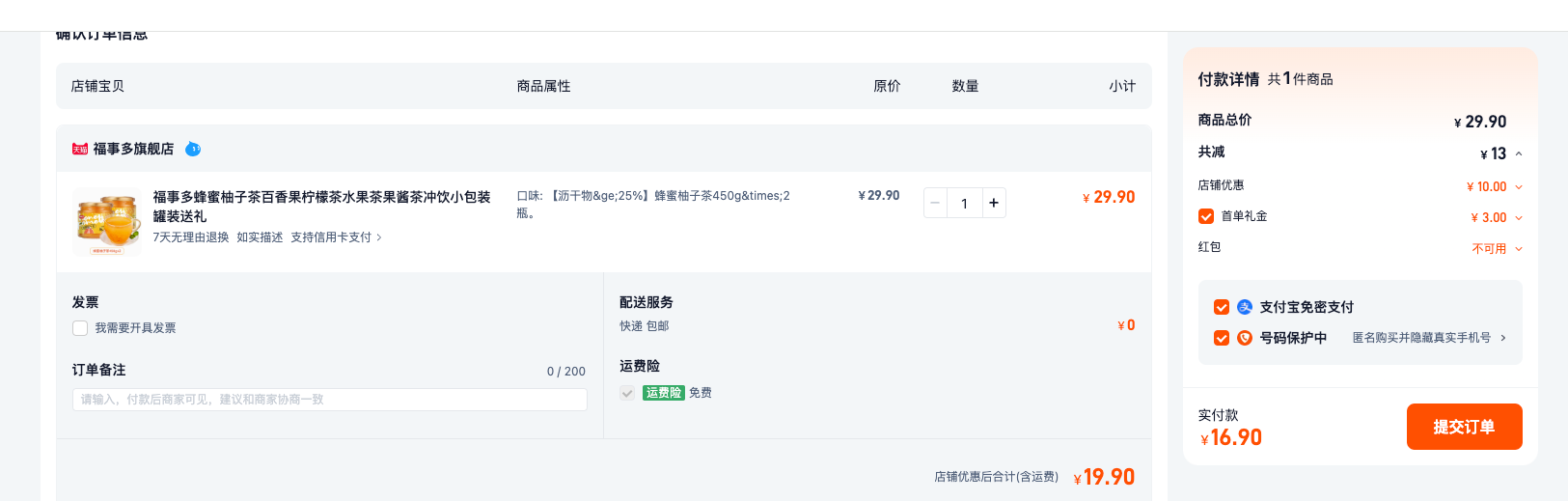Click the Tmall logo icon beside 福事多旗舰店
The height and width of the screenshot is (501, 1568).
click(80, 149)
